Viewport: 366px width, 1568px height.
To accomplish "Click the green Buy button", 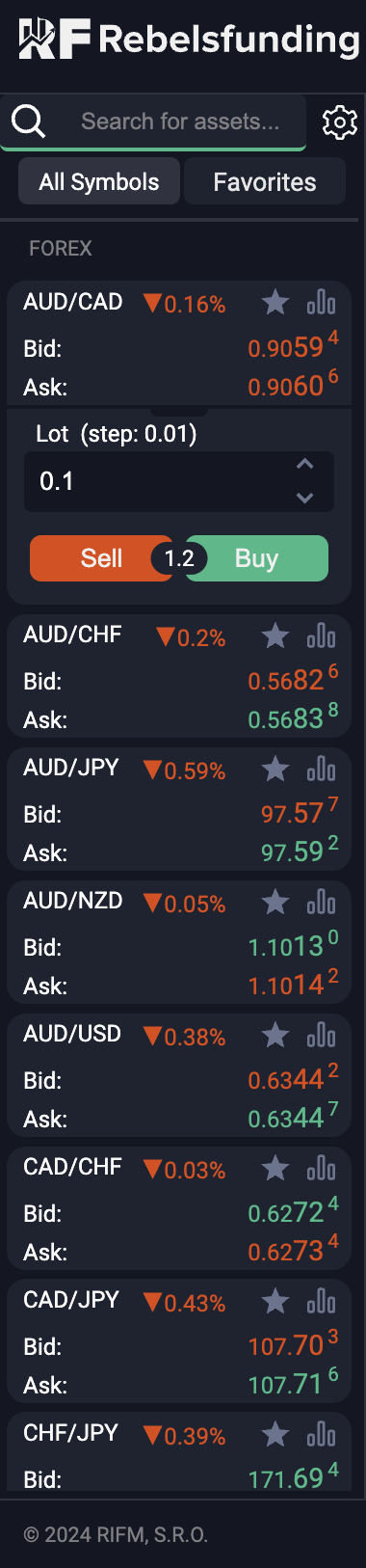I will click(256, 558).
